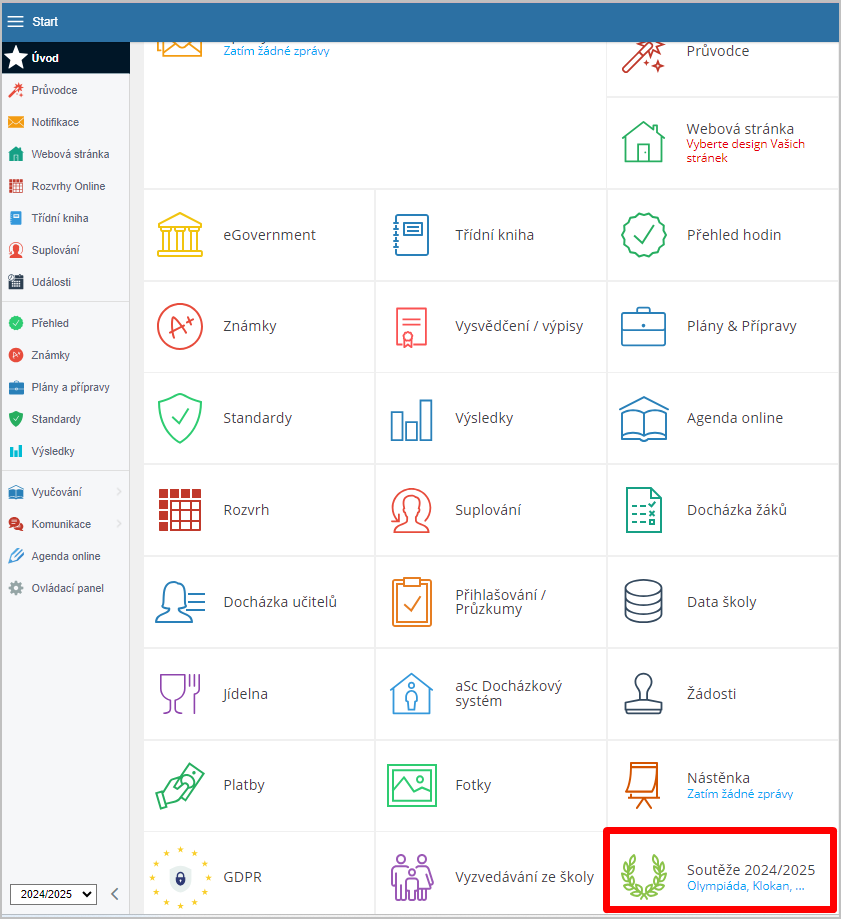Open the Výsledky bar chart tile icon

pyautogui.click(x=411, y=420)
